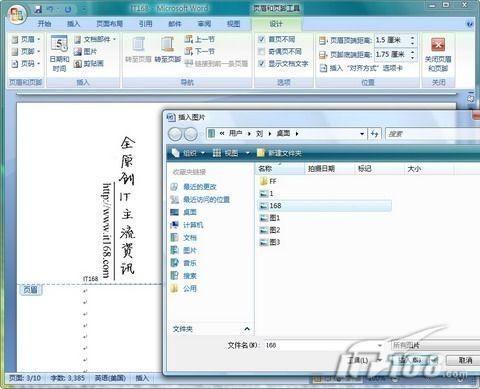Switch to 邮件 Mailings tab
This screenshot has width=480, height=389.
[175, 24]
